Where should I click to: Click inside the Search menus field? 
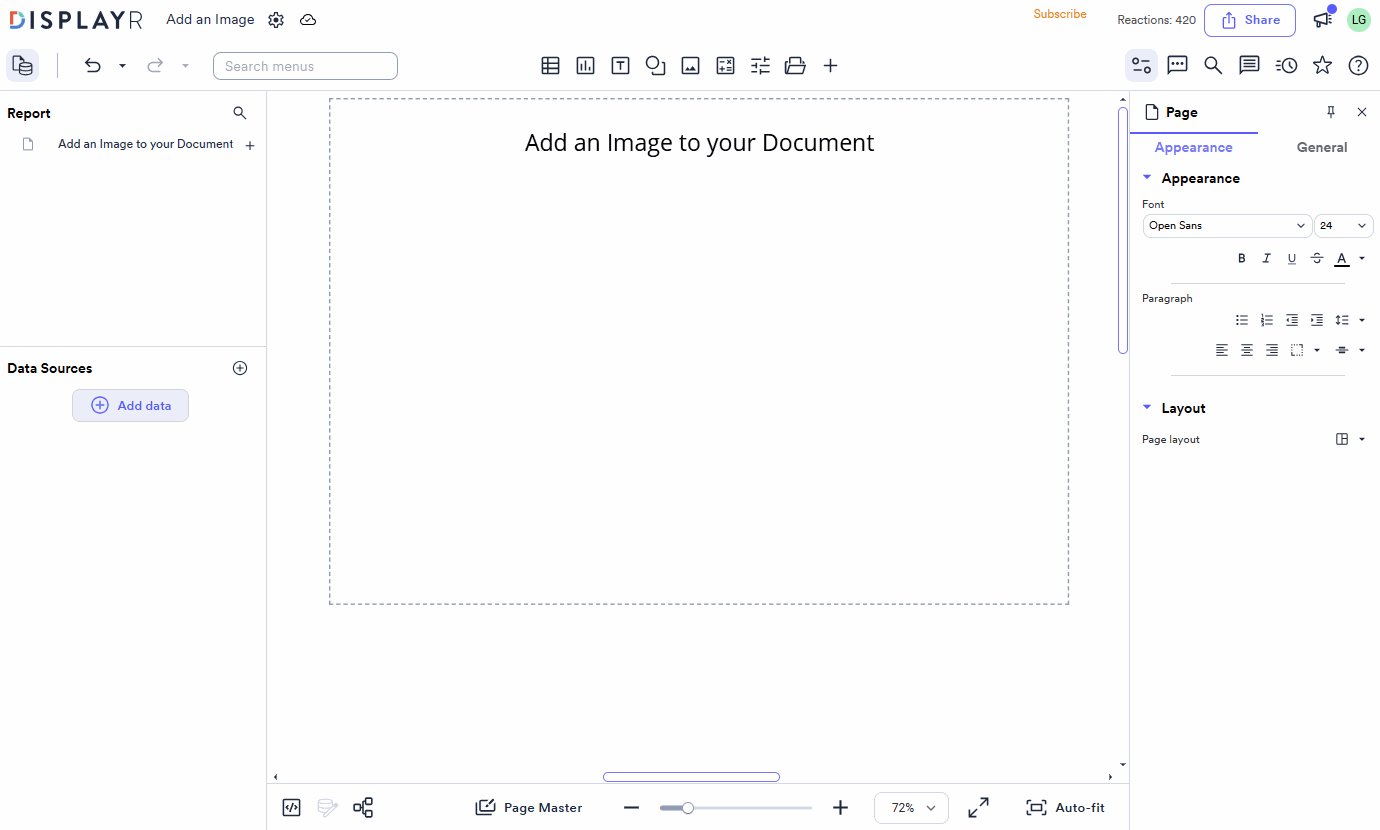coord(305,65)
